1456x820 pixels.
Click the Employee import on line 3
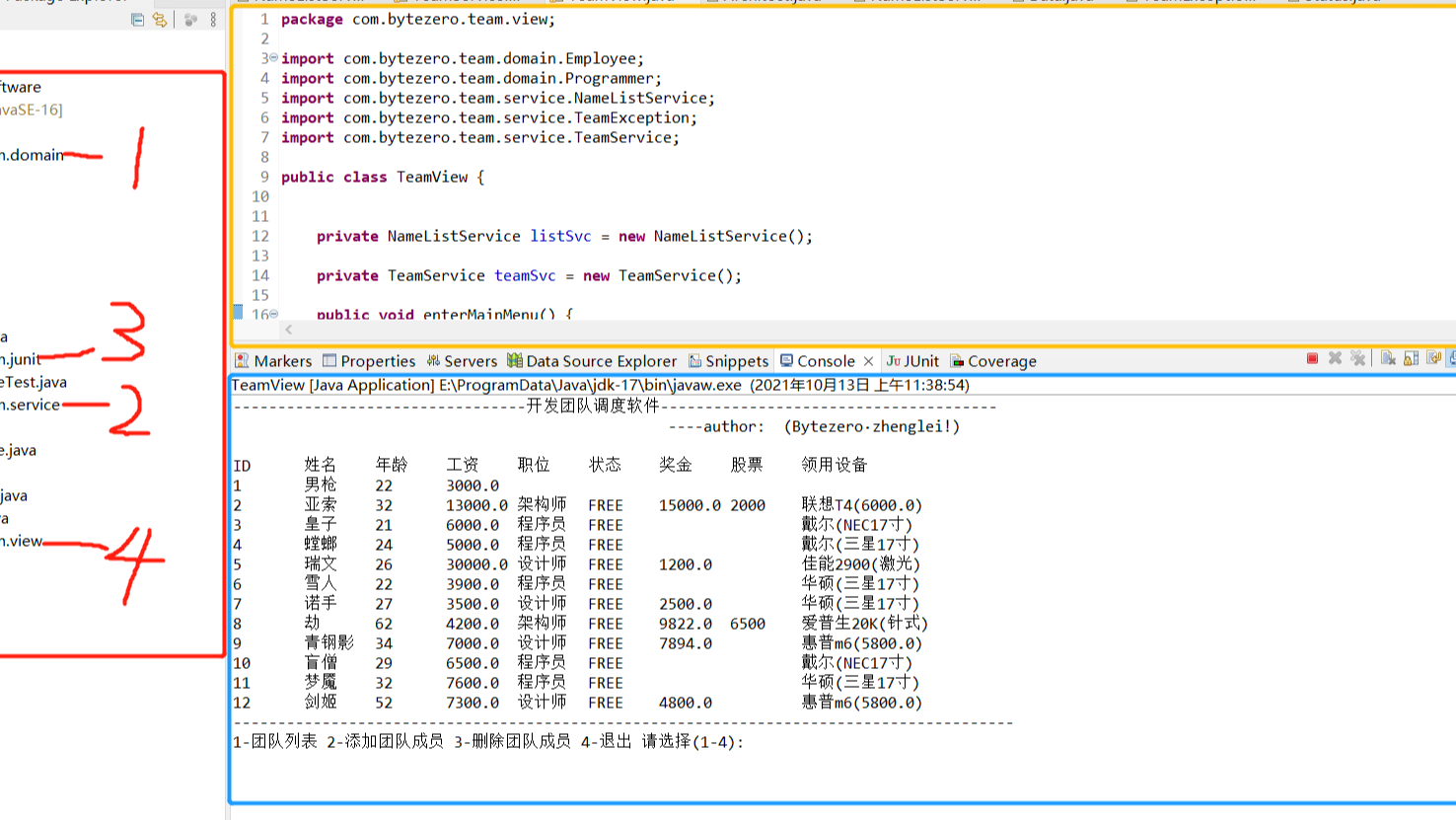[463, 58]
